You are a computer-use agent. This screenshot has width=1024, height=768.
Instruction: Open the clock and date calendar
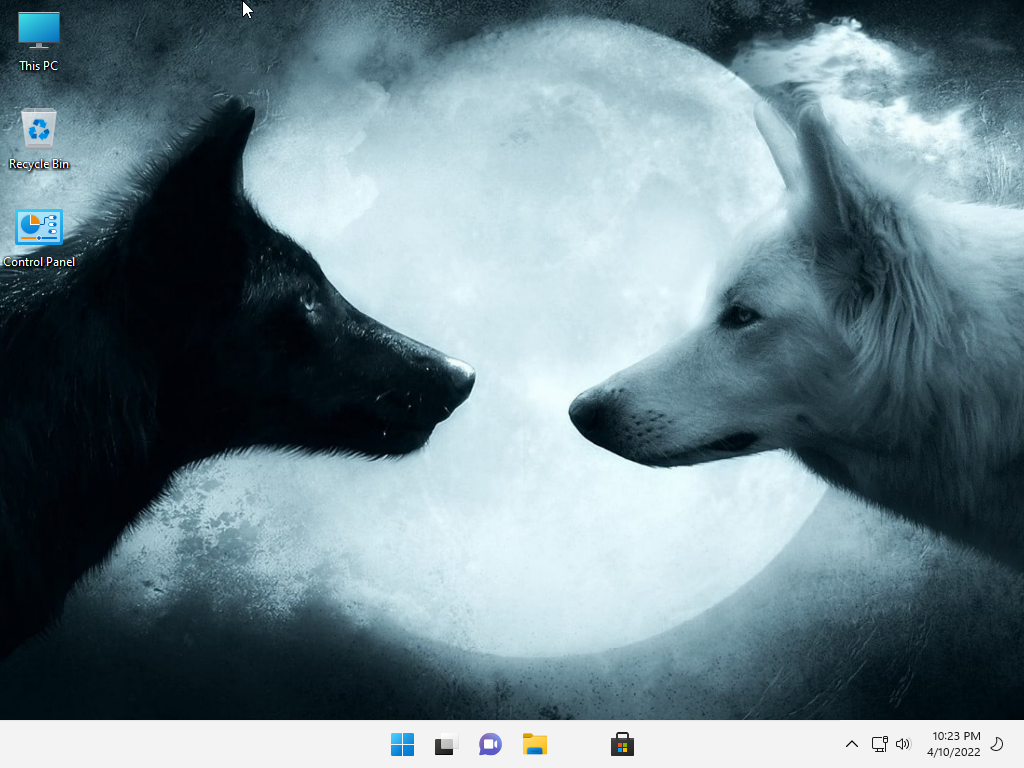pos(953,744)
